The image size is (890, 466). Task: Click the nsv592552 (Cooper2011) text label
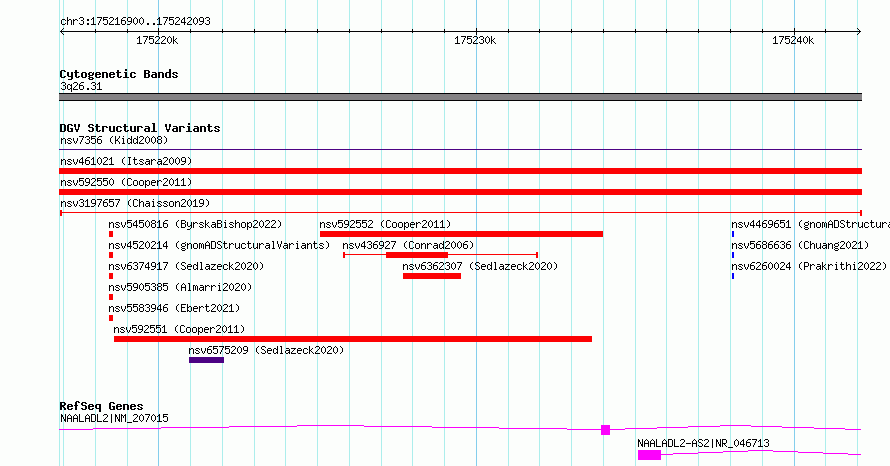pos(385,224)
